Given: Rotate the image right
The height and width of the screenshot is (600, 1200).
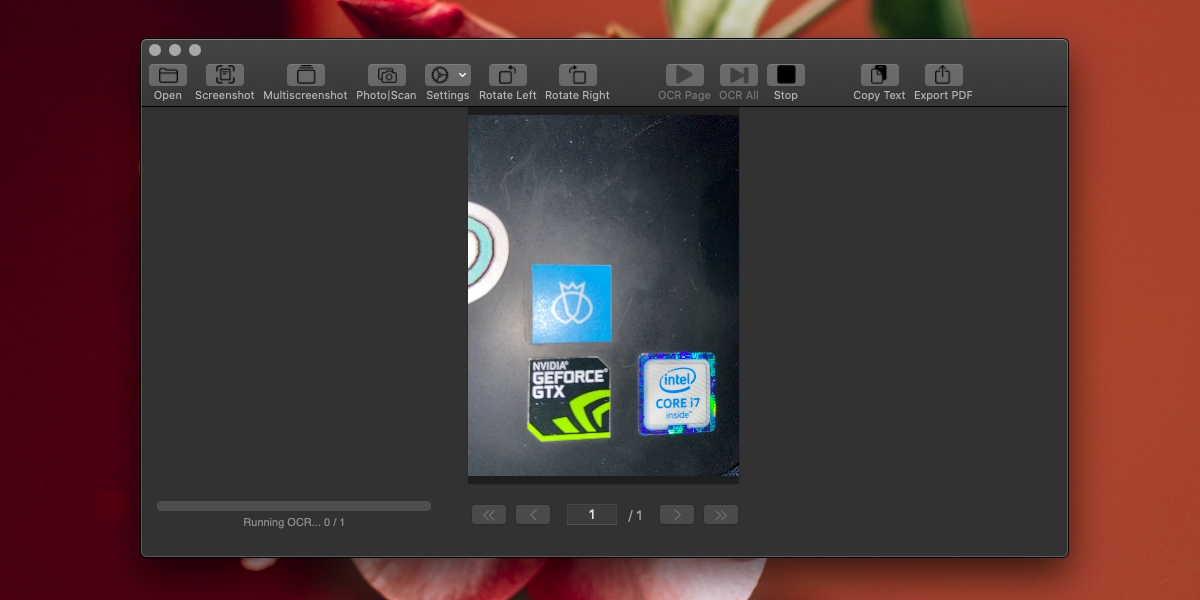Looking at the screenshot, I should [x=578, y=75].
